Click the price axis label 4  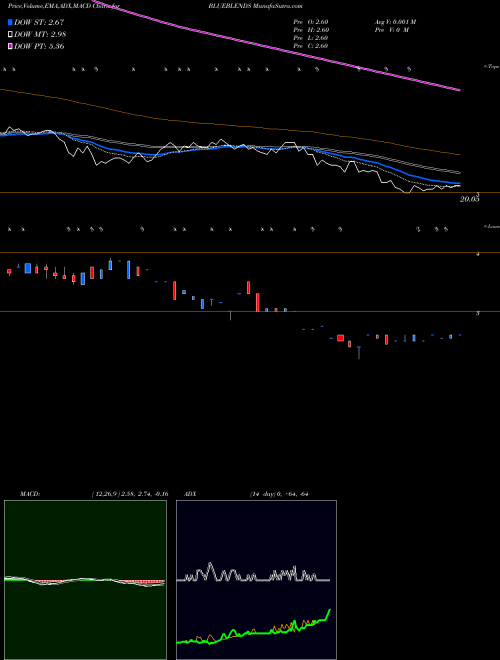478,255
